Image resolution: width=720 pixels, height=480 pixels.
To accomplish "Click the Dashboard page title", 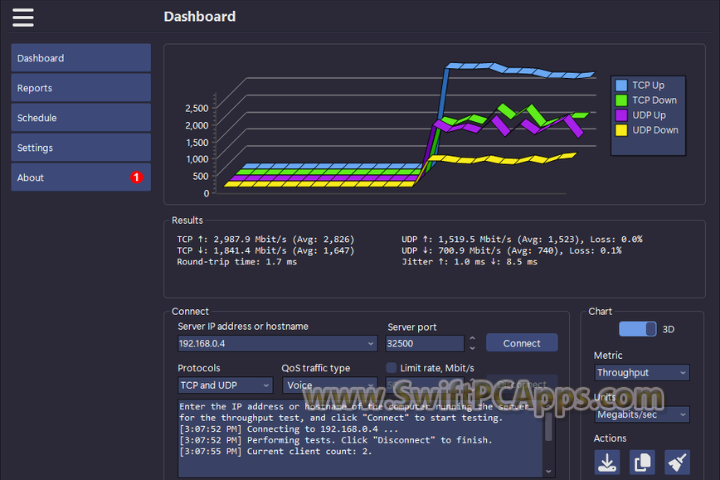I will coord(200,17).
